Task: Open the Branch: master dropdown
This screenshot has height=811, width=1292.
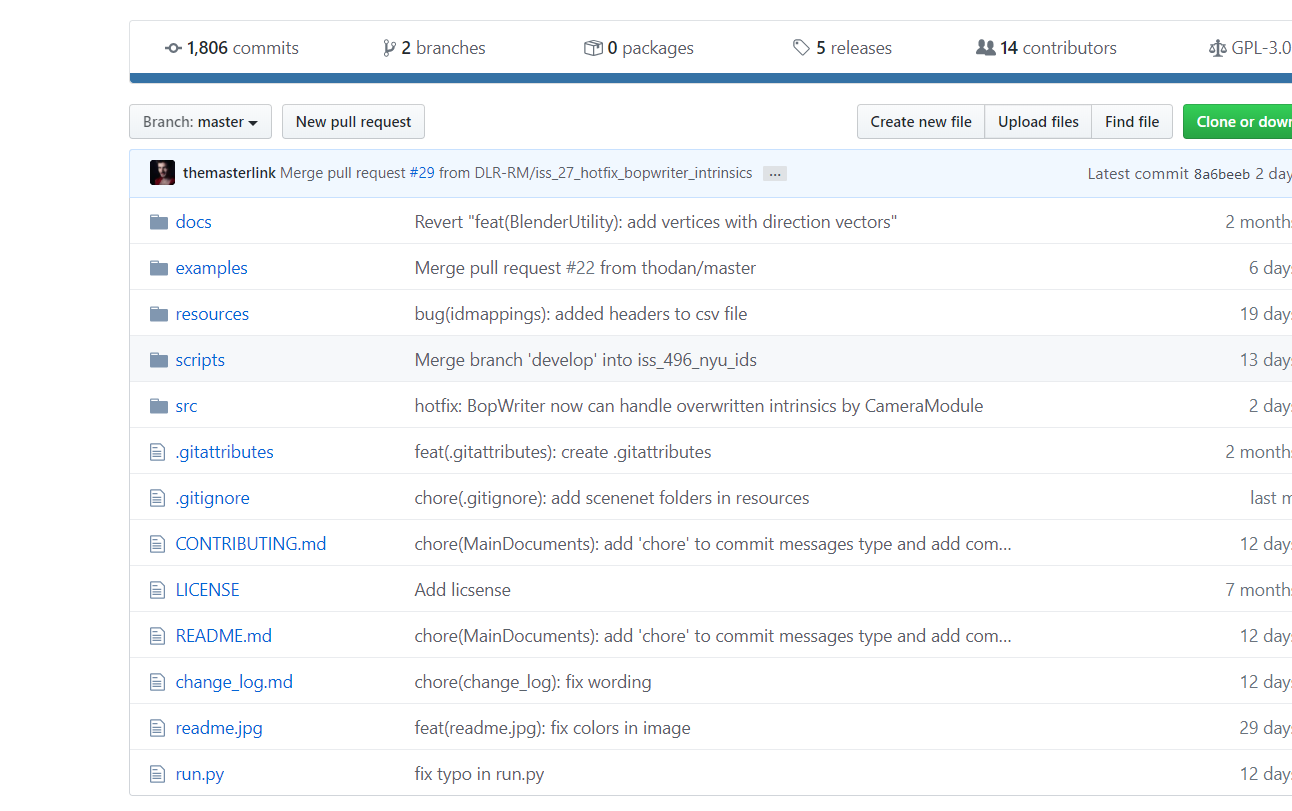Action: tap(200, 122)
